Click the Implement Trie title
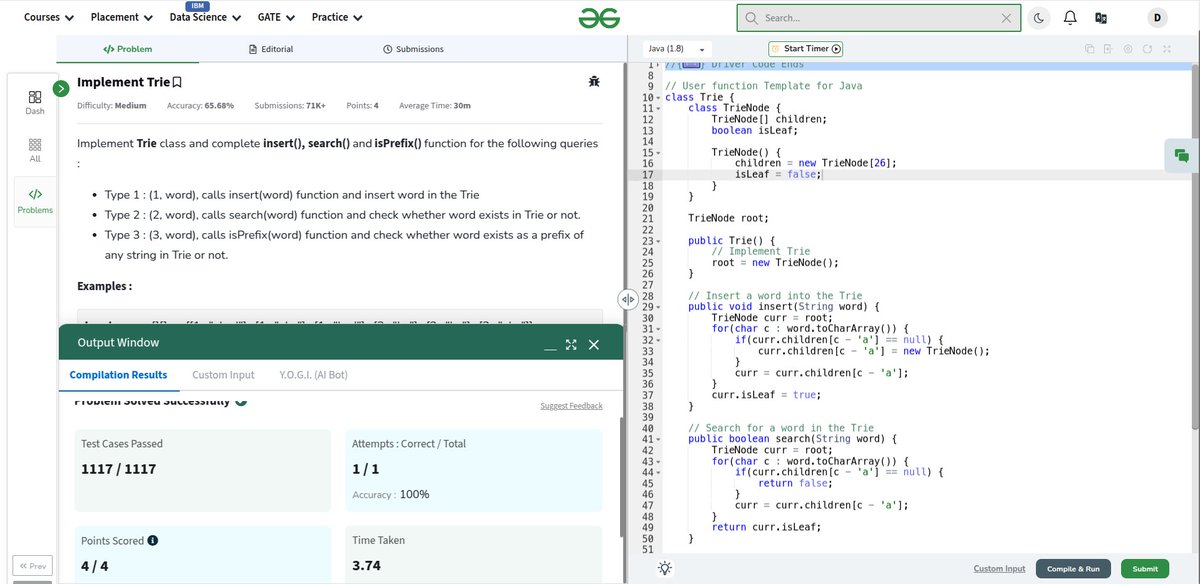The image size is (1200, 584). 123,83
